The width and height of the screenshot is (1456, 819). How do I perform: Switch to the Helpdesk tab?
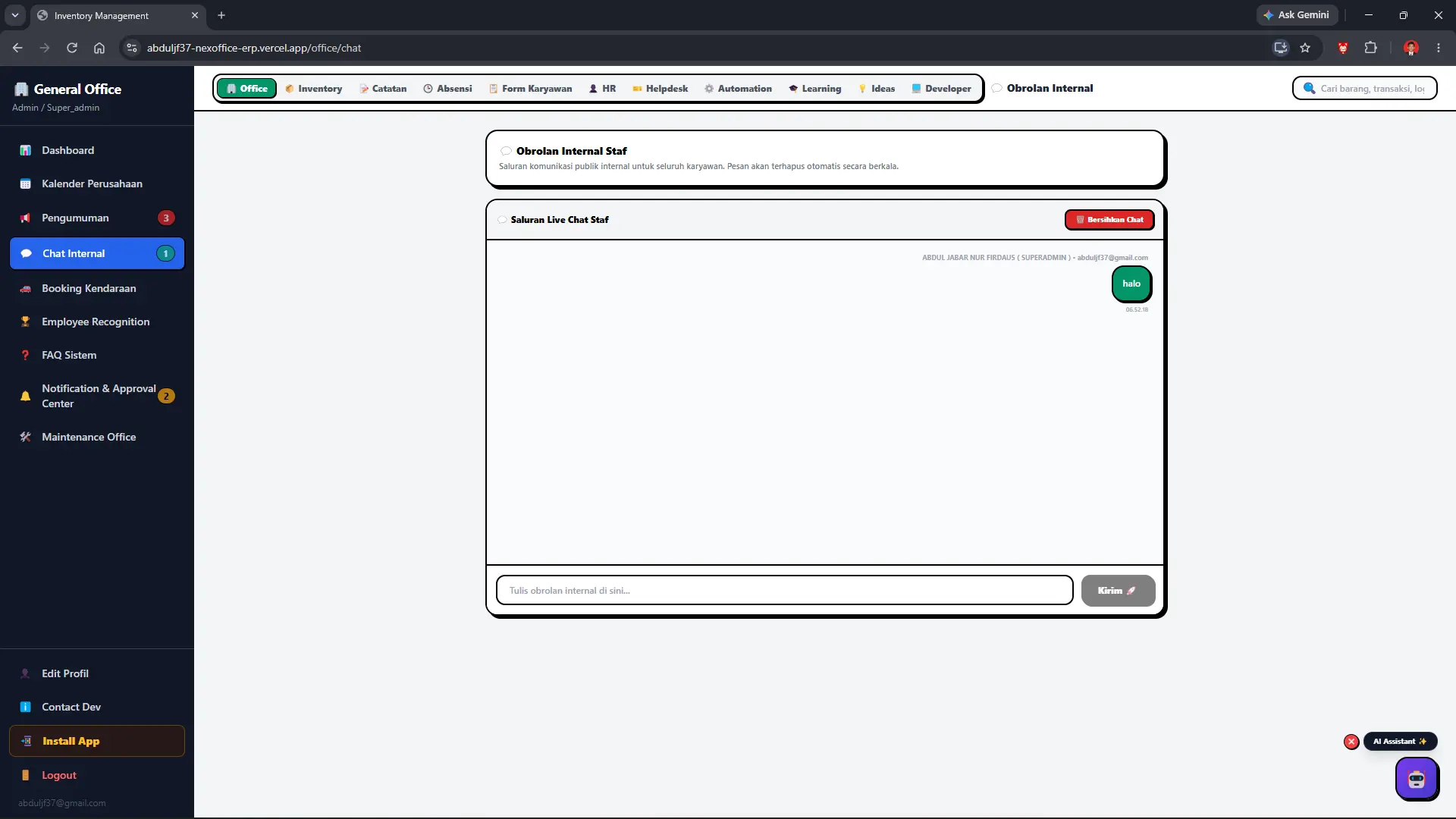tap(660, 89)
